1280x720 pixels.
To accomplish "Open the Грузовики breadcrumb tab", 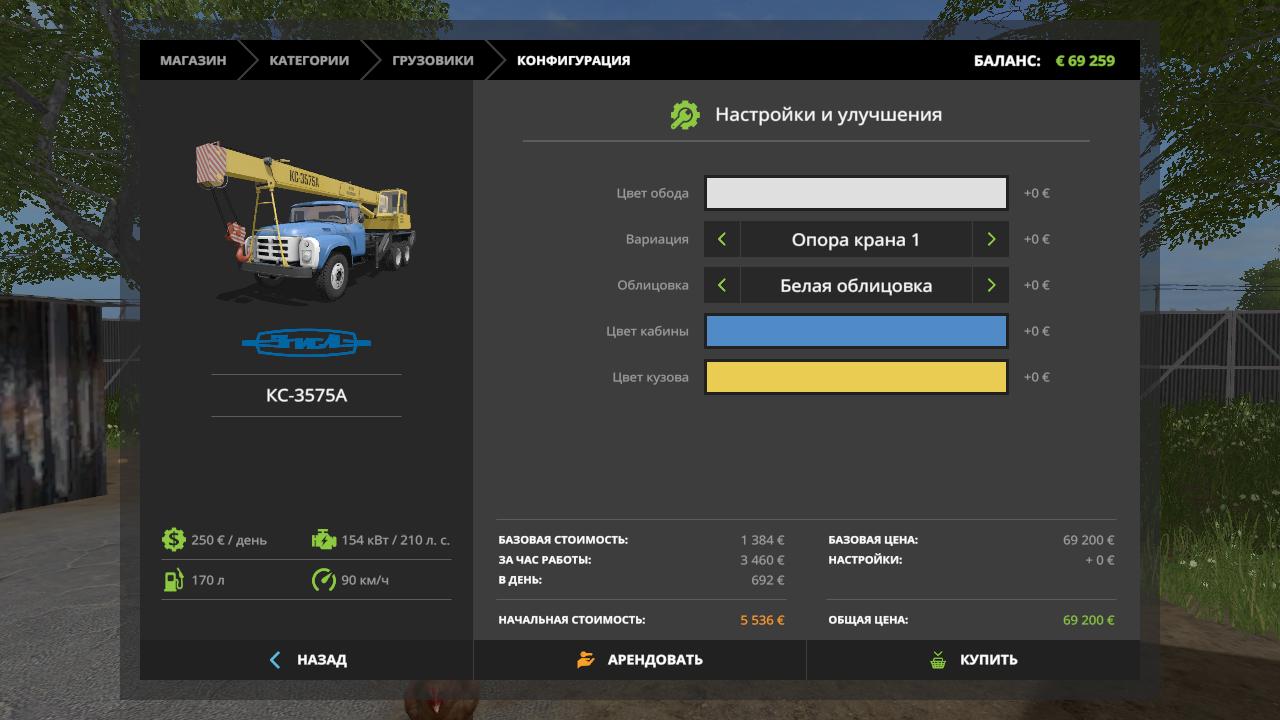I will [x=432, y=60].
